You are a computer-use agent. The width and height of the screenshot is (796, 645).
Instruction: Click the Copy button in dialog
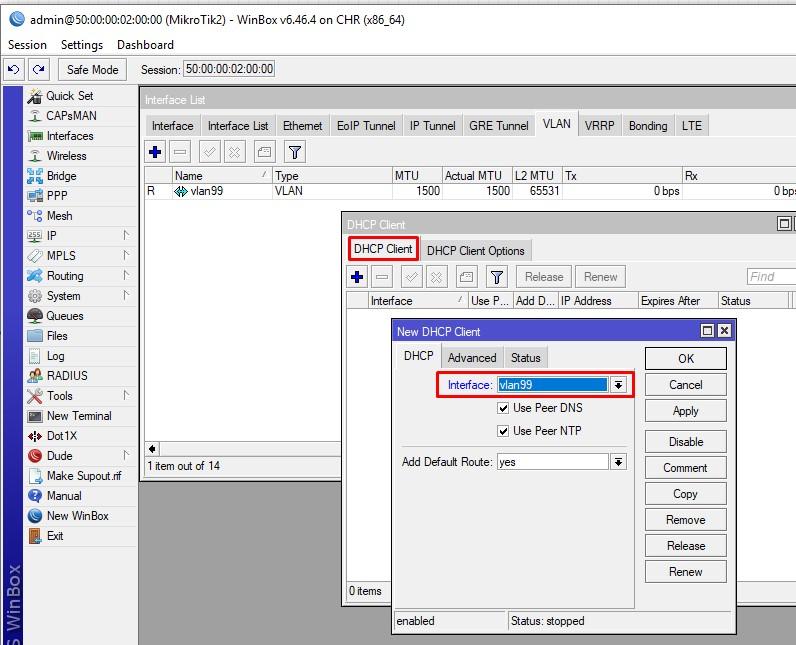[x=686, y=494]
